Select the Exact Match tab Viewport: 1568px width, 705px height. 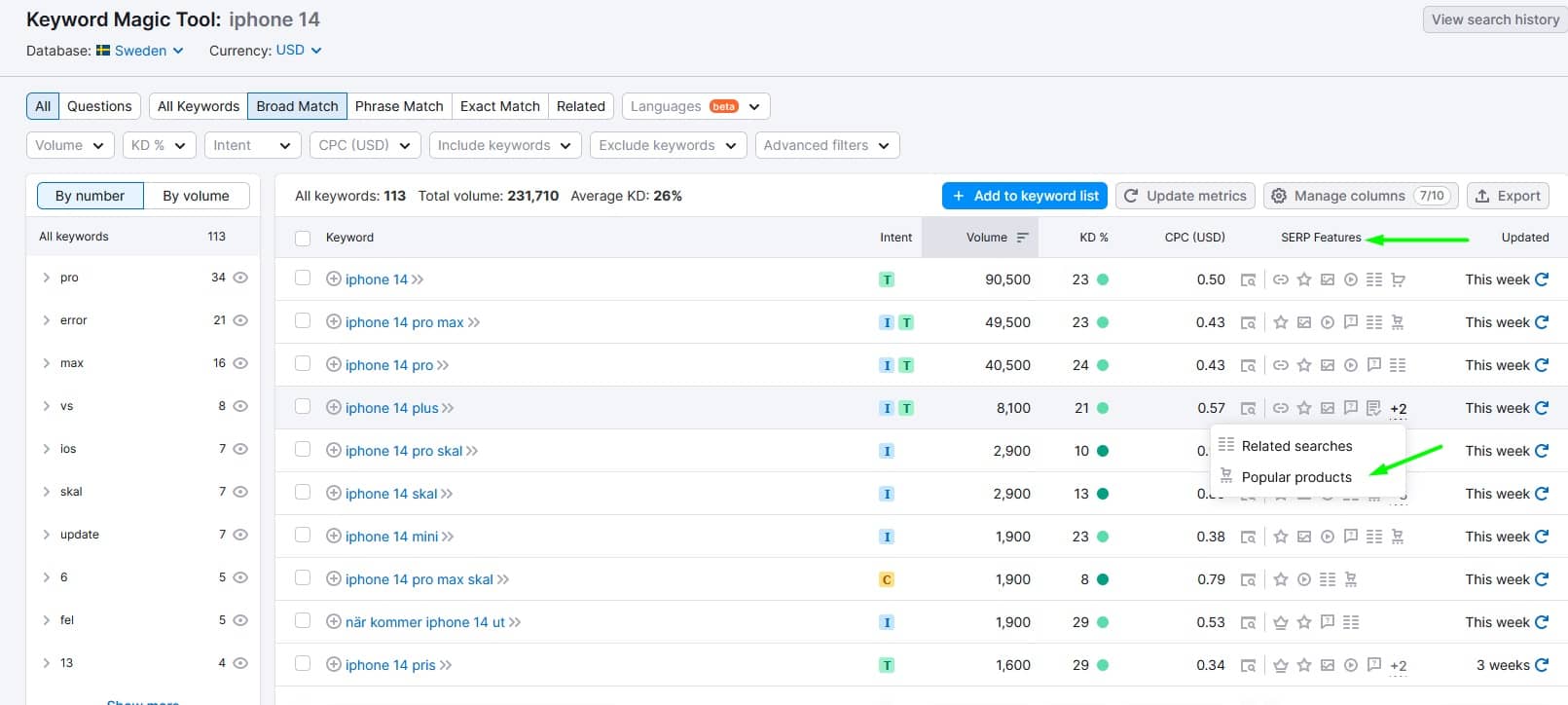point(500,106)
